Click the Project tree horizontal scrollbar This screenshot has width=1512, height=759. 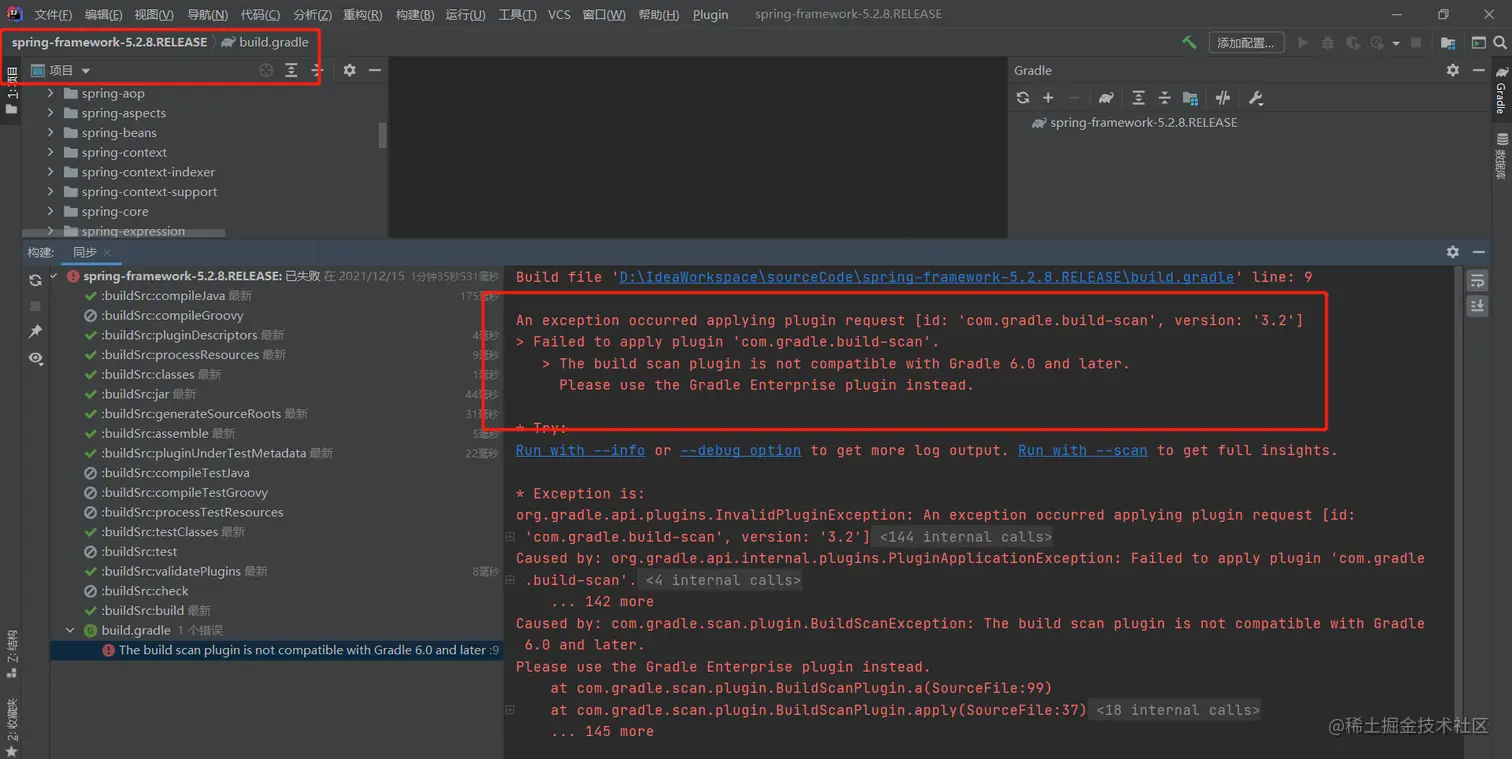tap(124, 232)
